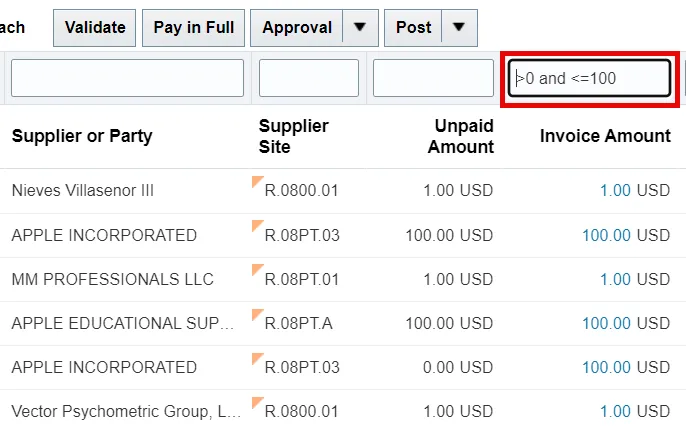Click the Unpaid Amount column header
The height and width of the screenshot is (434, 686).
[461, 136]
